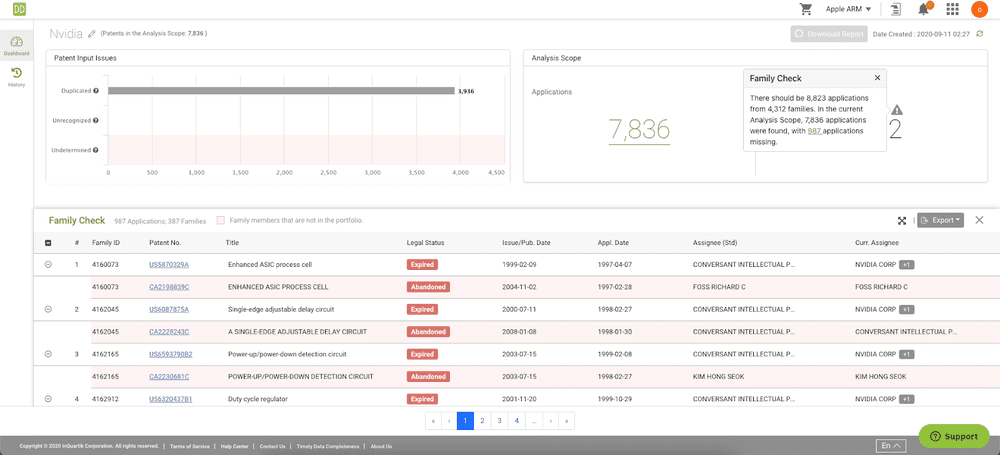The height and width of the screenshot is (455, 1000).
Task: Open Terms of Service in footer
Action: 188,446
